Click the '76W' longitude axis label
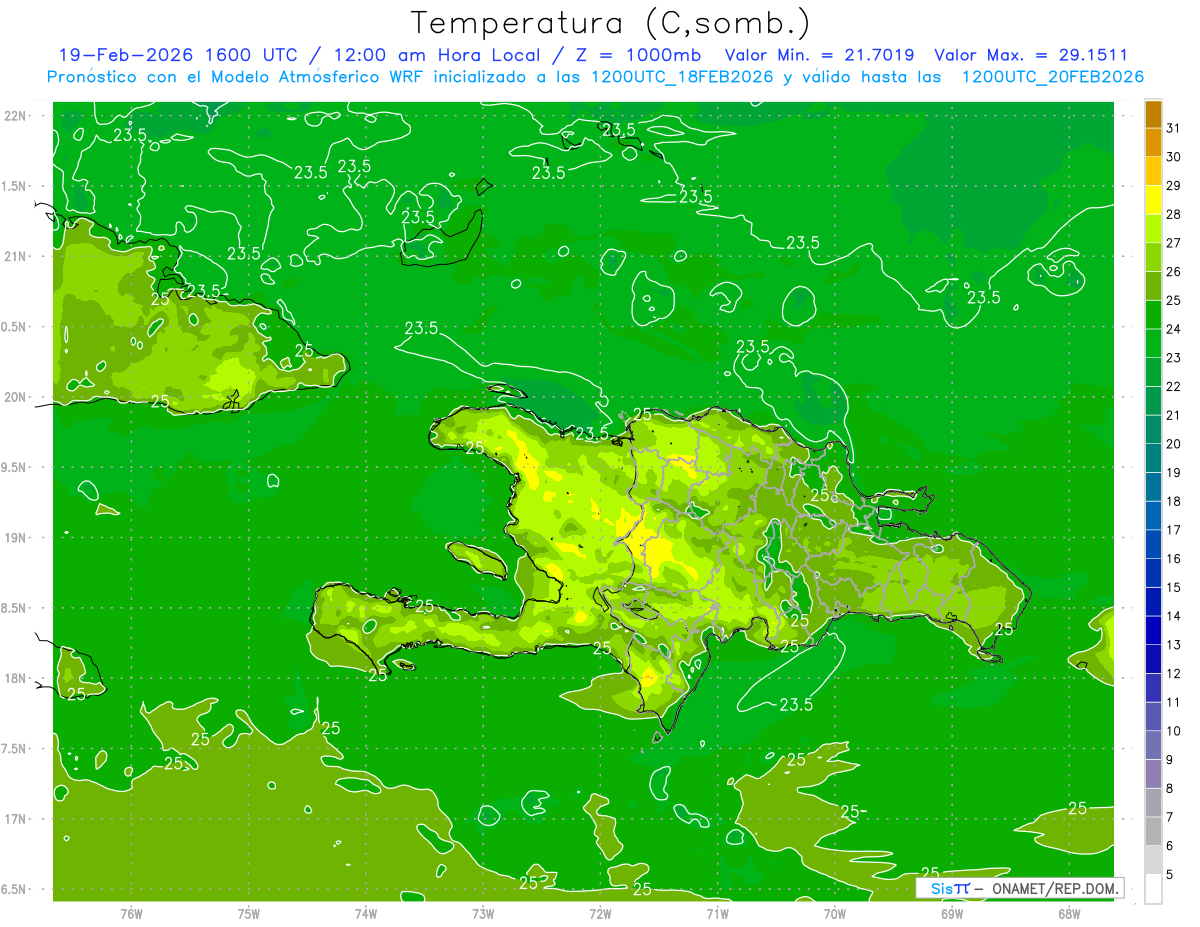1200x927 pixels. (131, 913)
